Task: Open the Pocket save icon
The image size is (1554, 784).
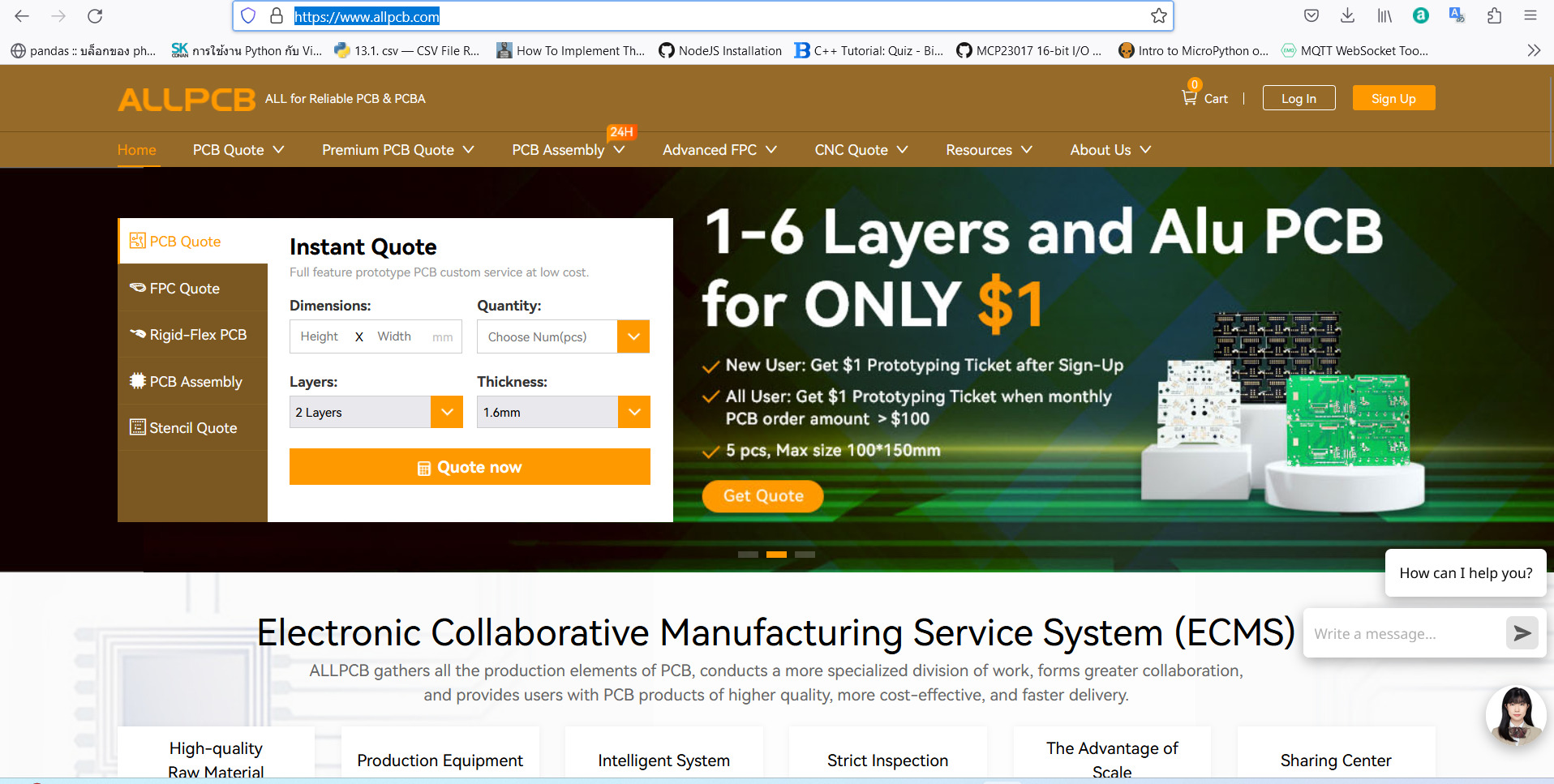Action: (x=1311, y=15)
